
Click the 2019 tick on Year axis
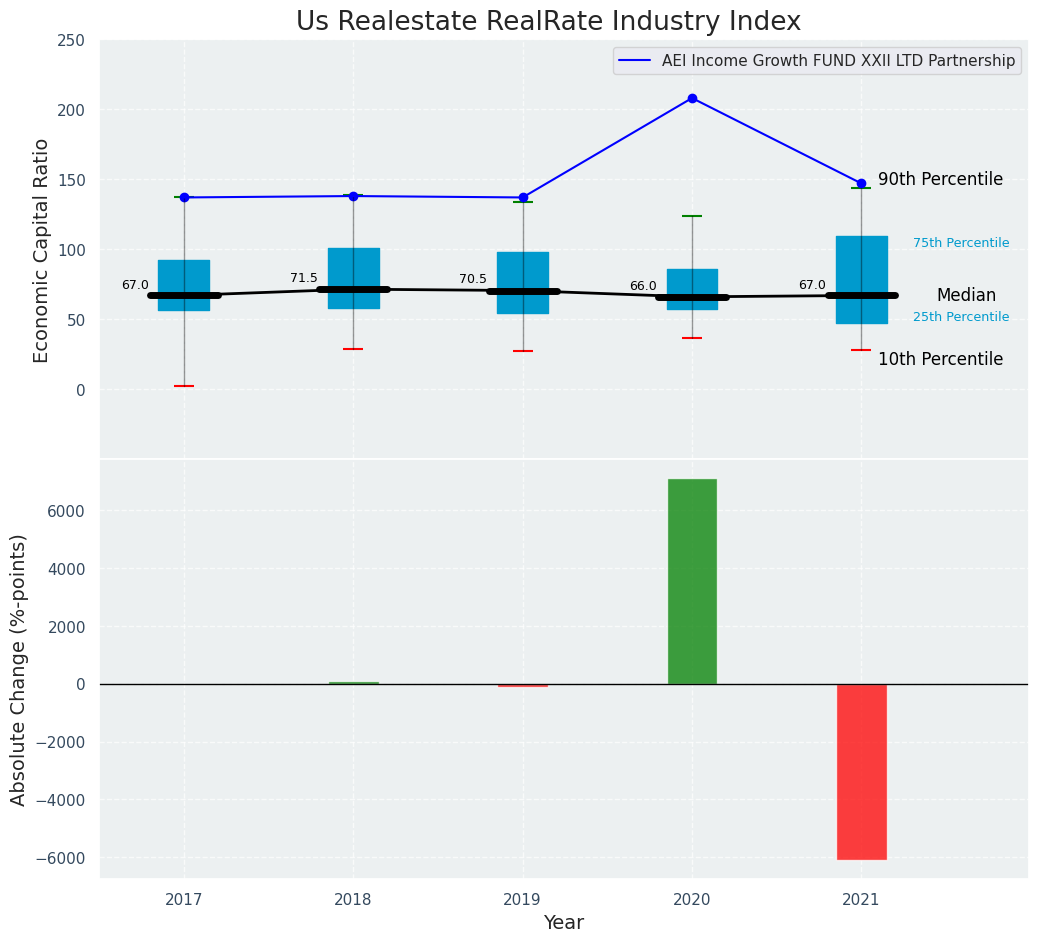click(523, 900)
